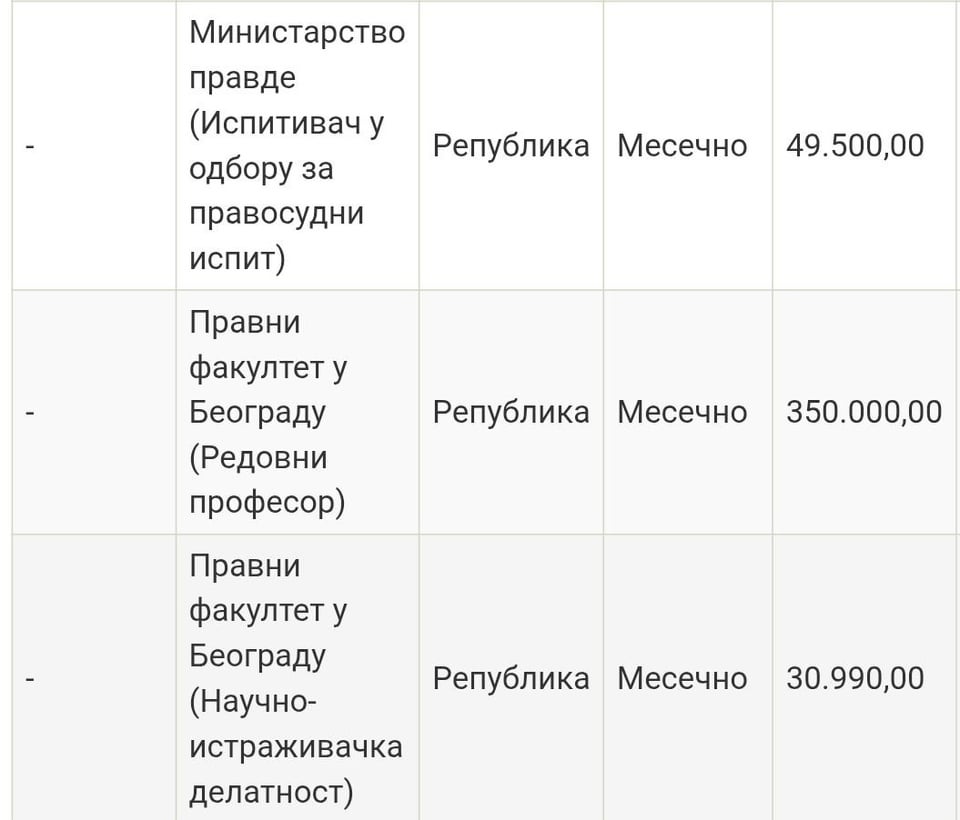Click Република in the 30.990,00 row
The image size is (960, 820).
[x=510, y=679]
